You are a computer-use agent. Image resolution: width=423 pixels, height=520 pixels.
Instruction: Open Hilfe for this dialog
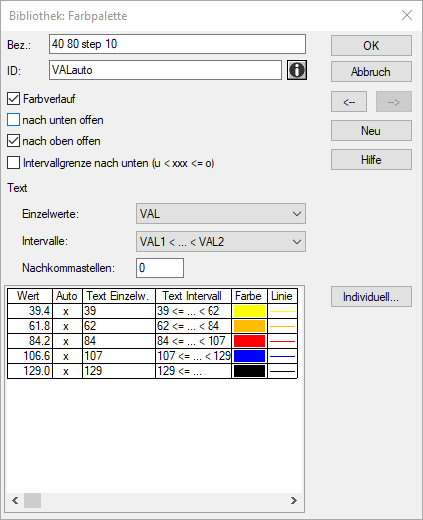371,160
